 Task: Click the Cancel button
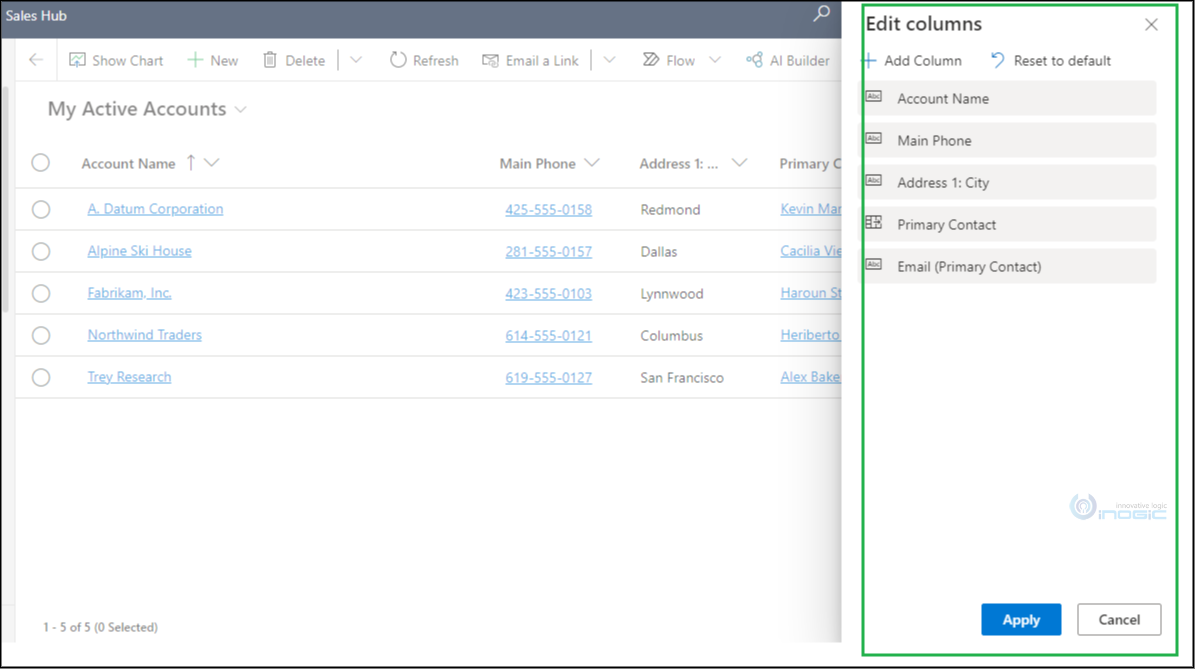1119,619
